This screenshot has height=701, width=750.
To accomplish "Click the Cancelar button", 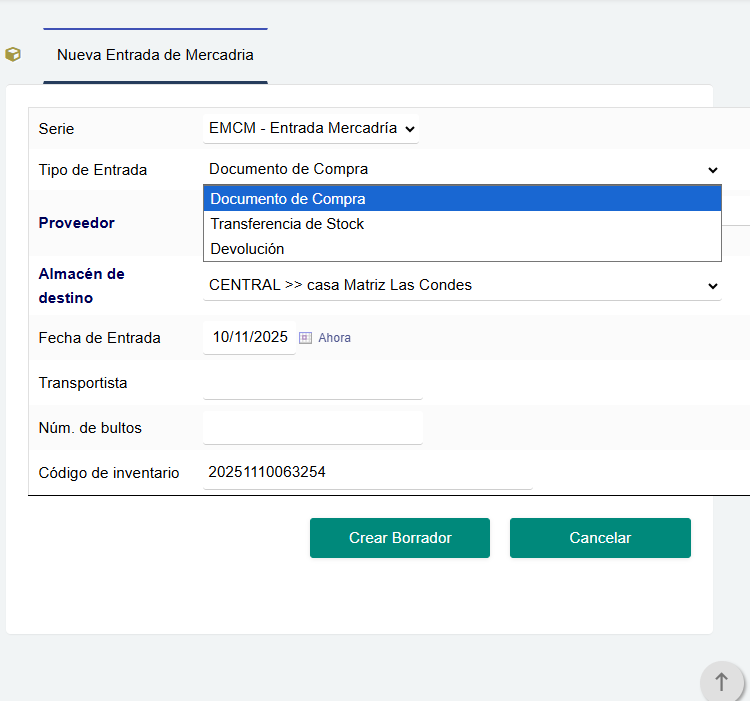I will tap(600, 538).
